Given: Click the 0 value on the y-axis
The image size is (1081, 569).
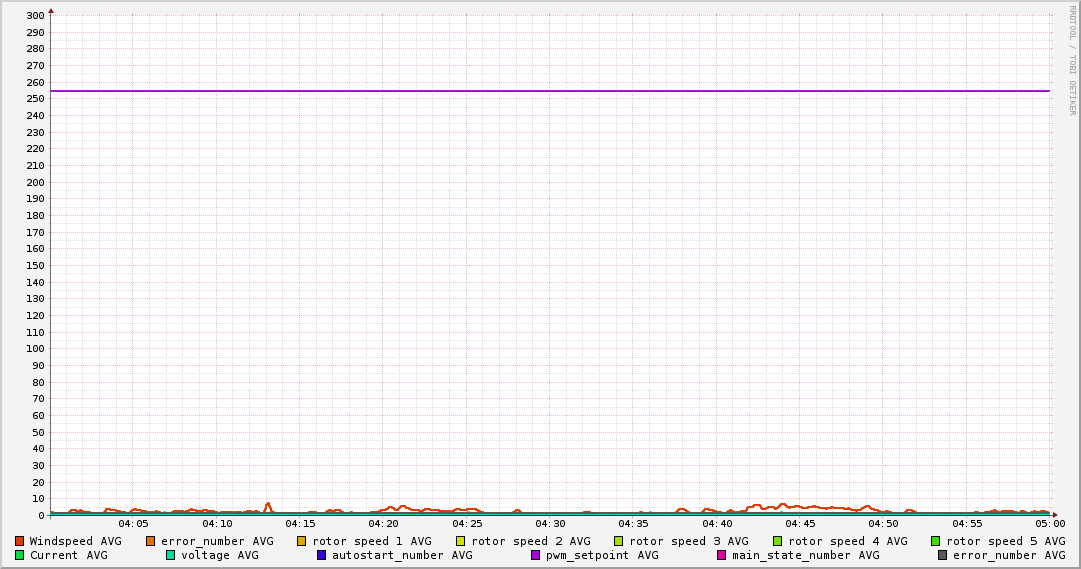Looking at the screenshot, I should (x=41, y=516).
